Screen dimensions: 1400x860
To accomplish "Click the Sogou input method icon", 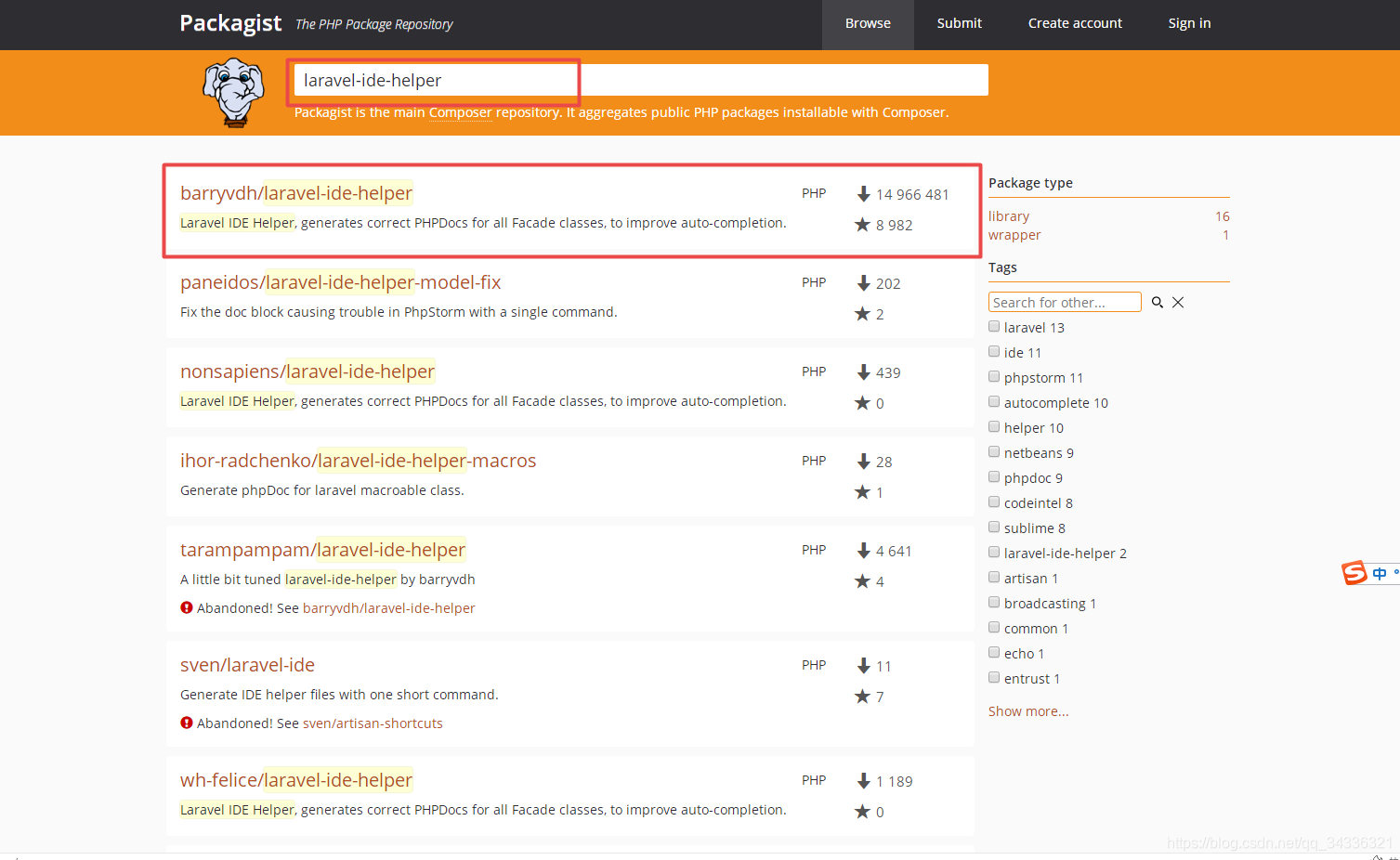I will click(1354, 572).
